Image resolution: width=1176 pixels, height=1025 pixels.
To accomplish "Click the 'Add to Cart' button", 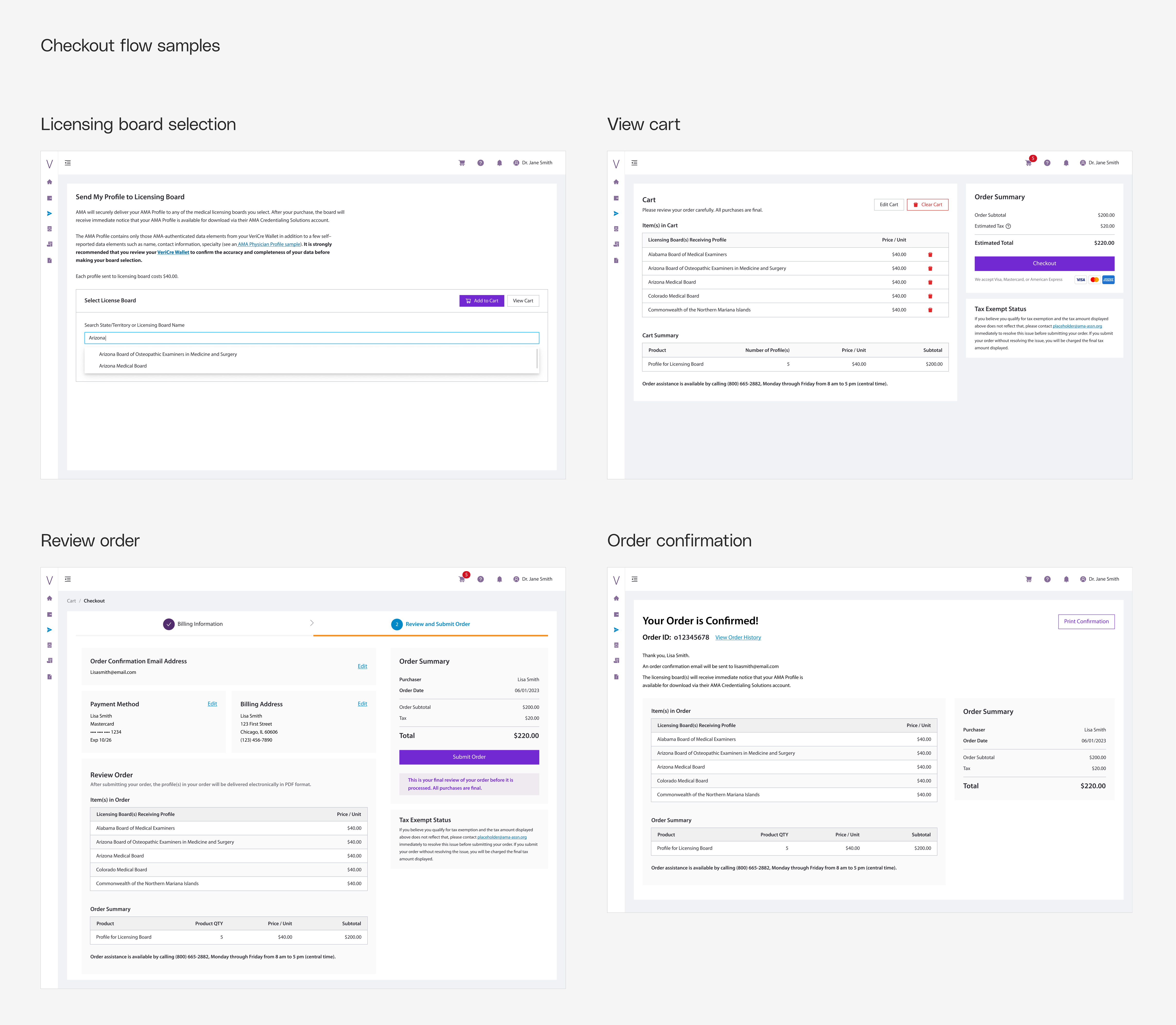I will click(481, 300).
